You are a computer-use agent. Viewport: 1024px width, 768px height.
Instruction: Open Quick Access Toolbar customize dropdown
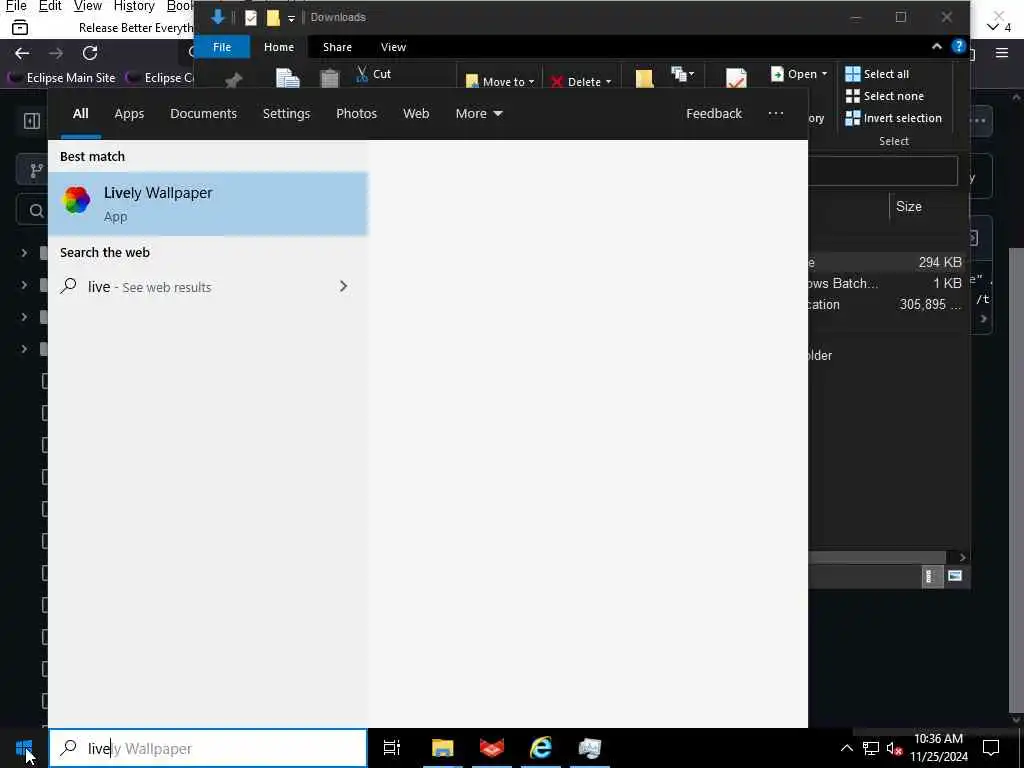coord(291,18)
